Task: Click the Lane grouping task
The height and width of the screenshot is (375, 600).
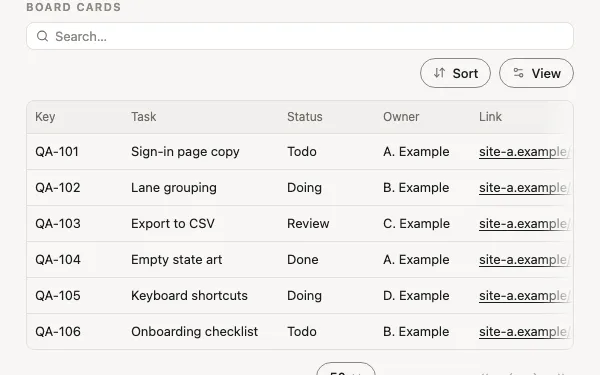Action: pyautogui.click(x=174, y=188)
